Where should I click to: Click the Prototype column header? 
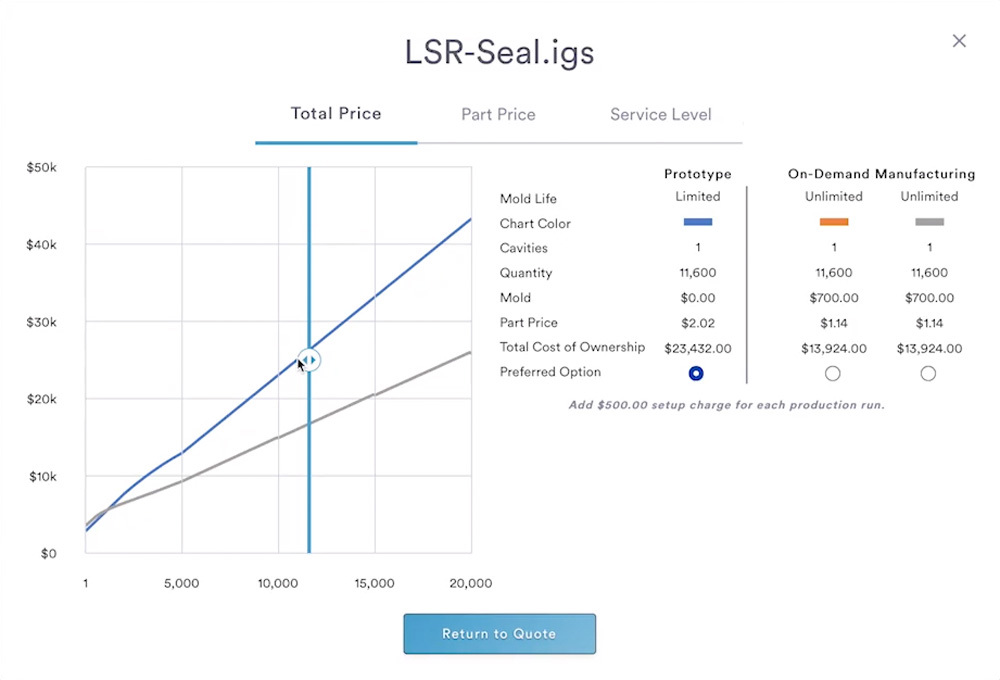[697, 174]
